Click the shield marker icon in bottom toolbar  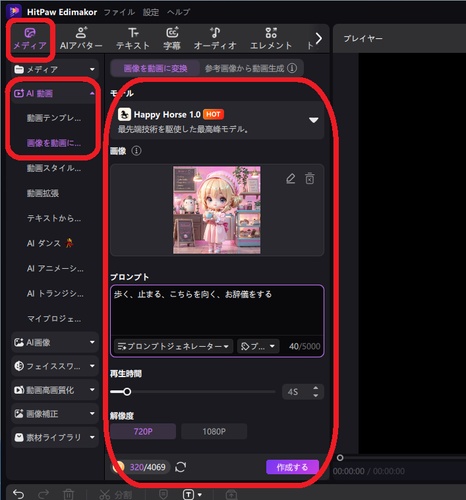coord(163,495)
